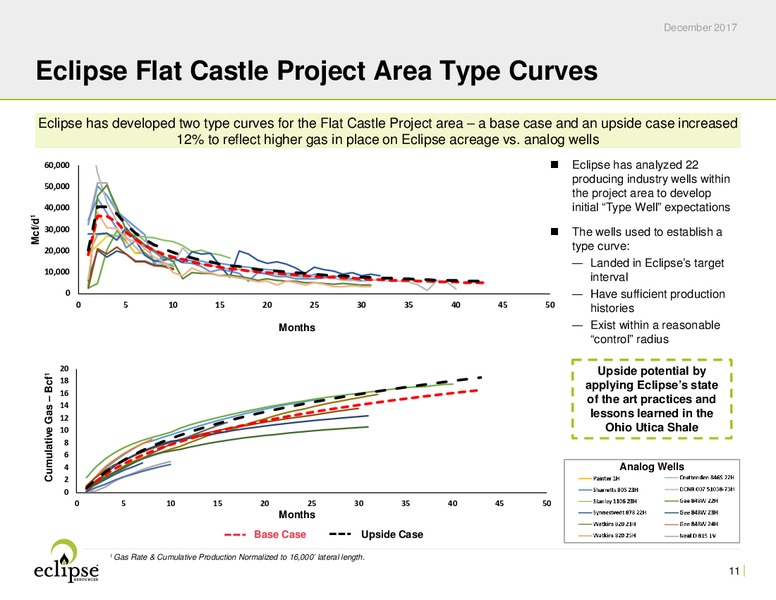This screenshot has height=600, width=776.
Task: Click the '30,000' tick on the top chart axis
Action: pos(57,229)
